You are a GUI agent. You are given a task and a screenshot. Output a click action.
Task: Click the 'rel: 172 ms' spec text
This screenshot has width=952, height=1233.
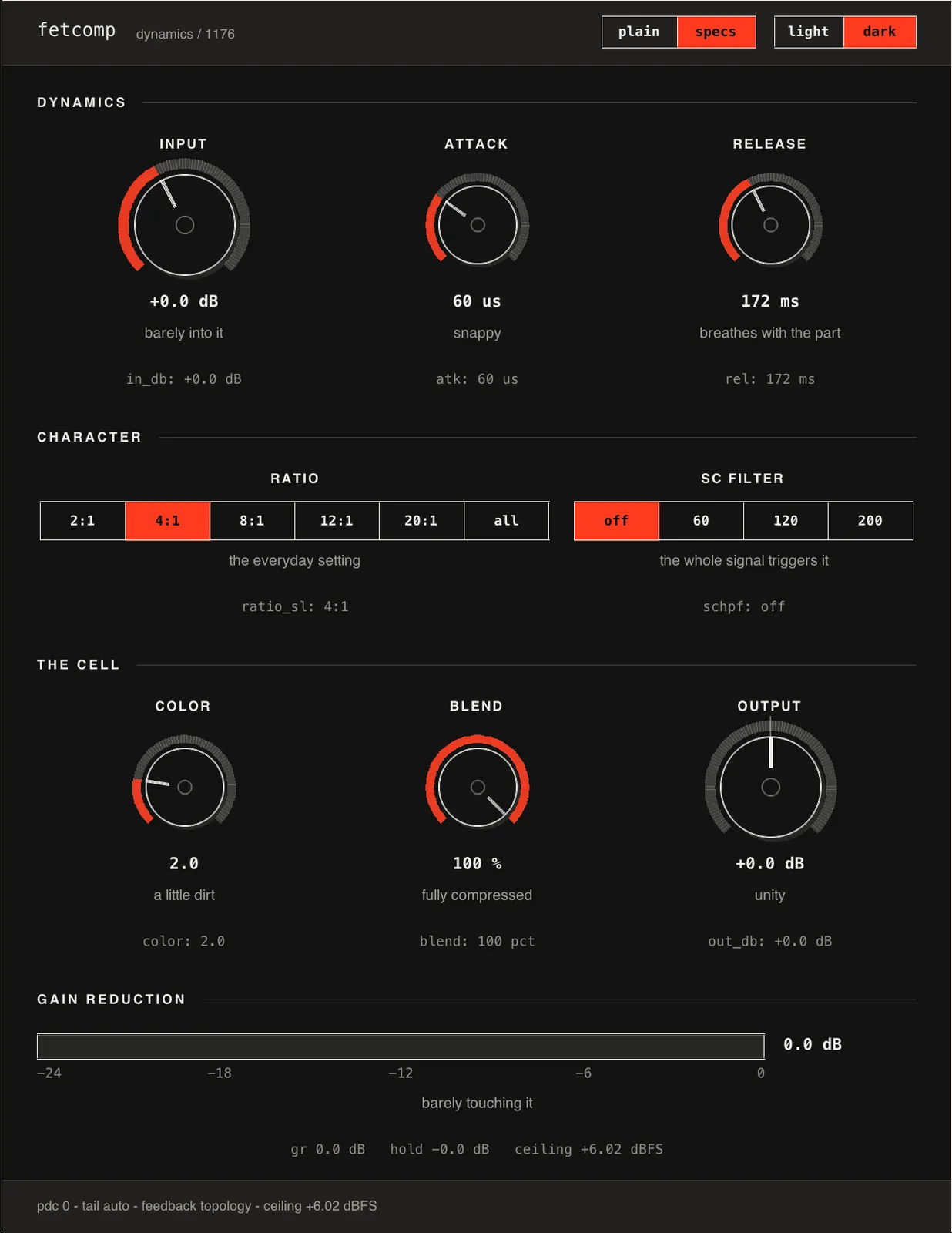(x=770, y=379)
